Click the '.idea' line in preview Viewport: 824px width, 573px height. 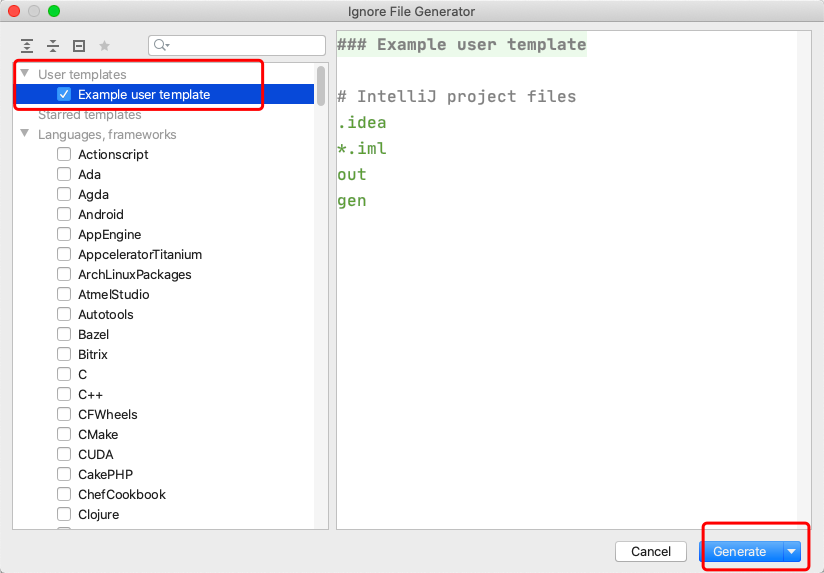click(x=362, y=122)
